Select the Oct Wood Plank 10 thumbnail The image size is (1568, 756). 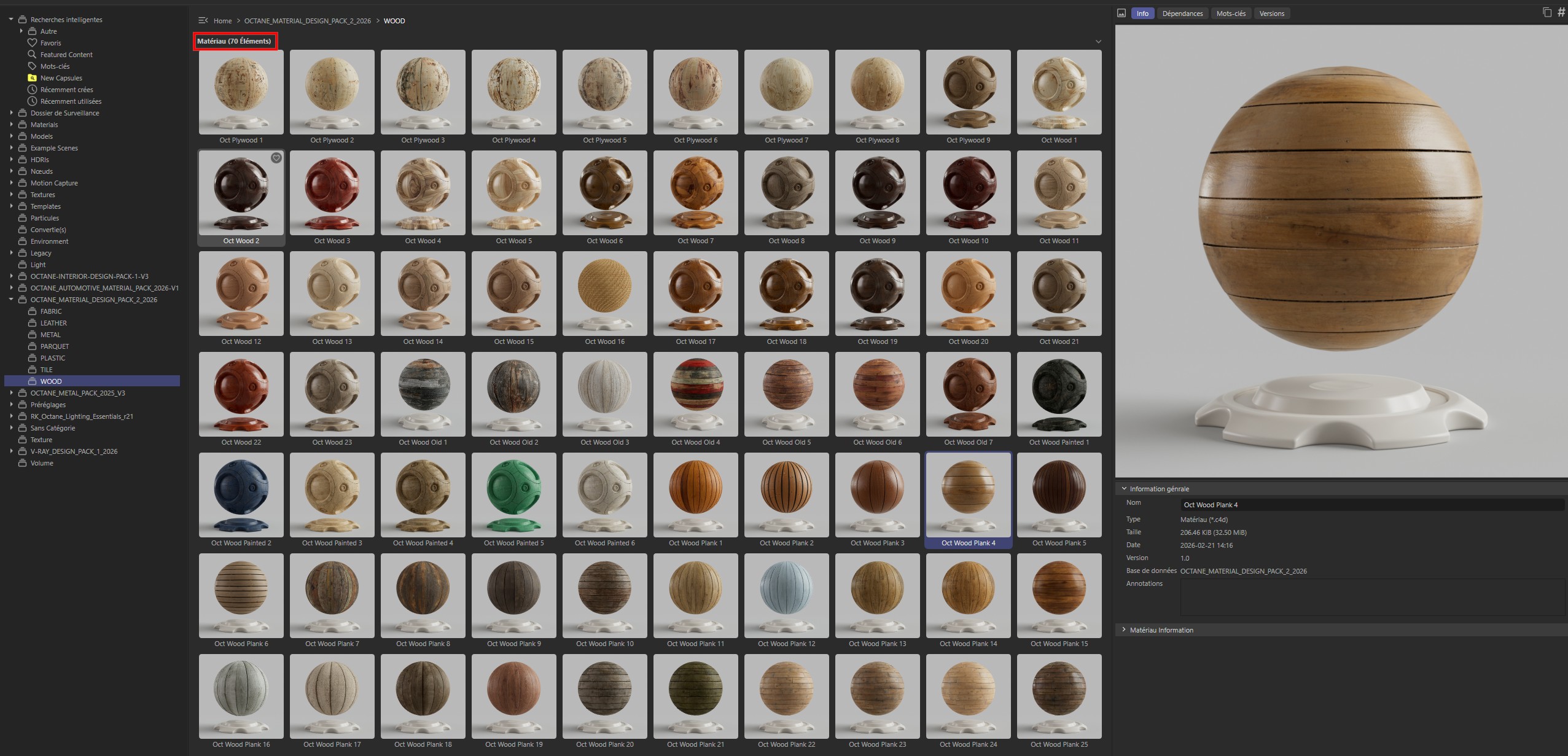click(x=604, y=596)
